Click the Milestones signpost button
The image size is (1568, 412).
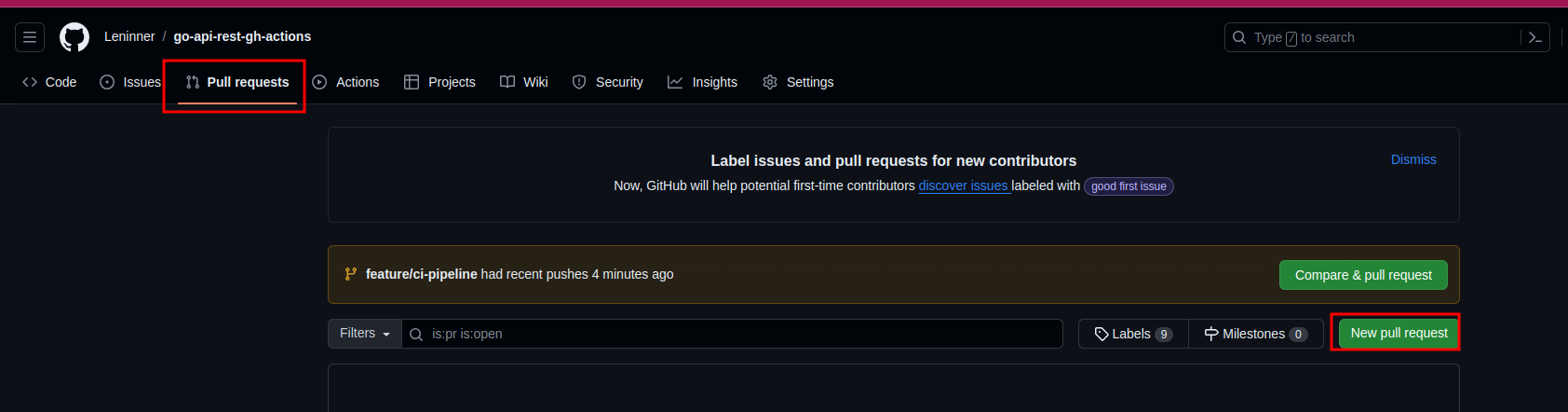pos(1255,334)
